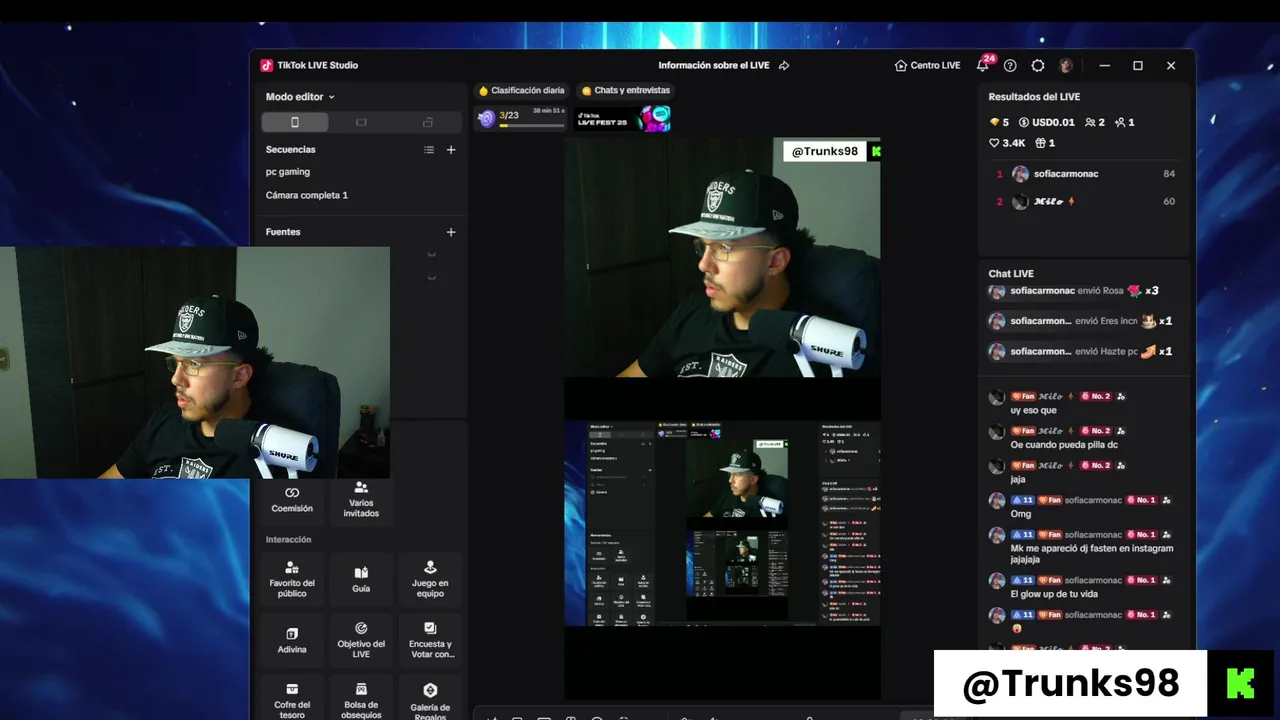1280x720 pixels.
Task: Add a new scene in Secuencias
Action: point(451,150)
